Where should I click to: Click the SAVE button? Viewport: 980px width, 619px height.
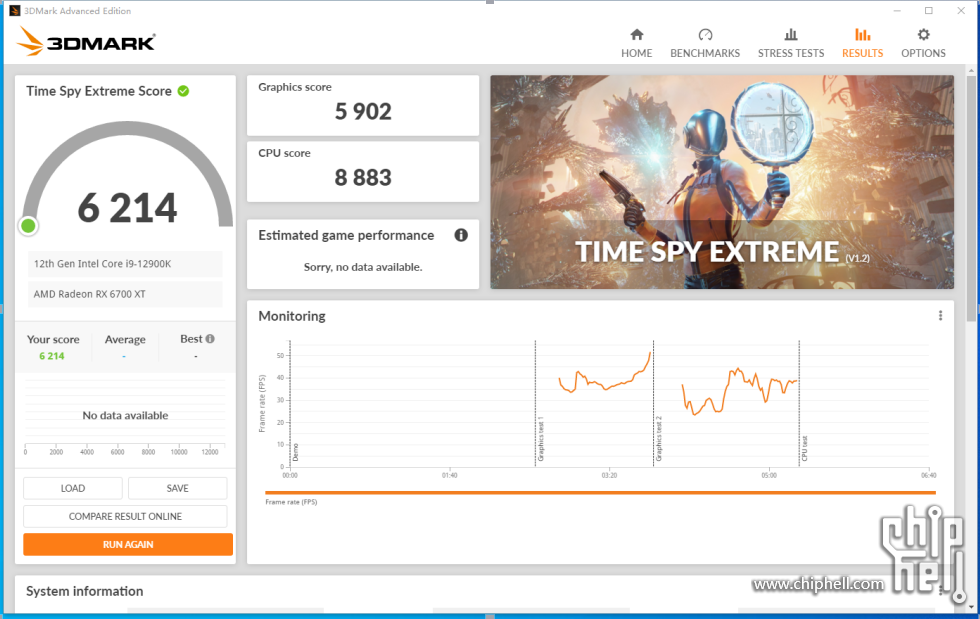pos(178,488)
